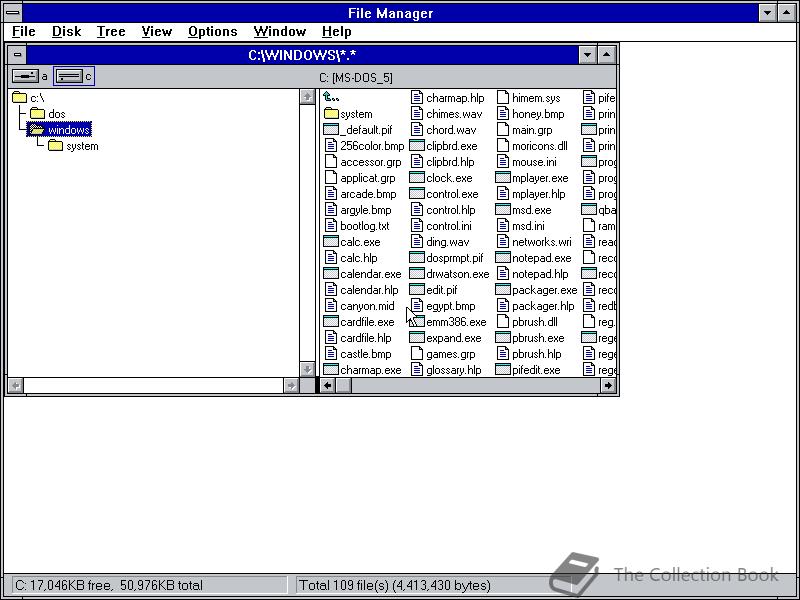Select charmap.exe program icon

331,370
